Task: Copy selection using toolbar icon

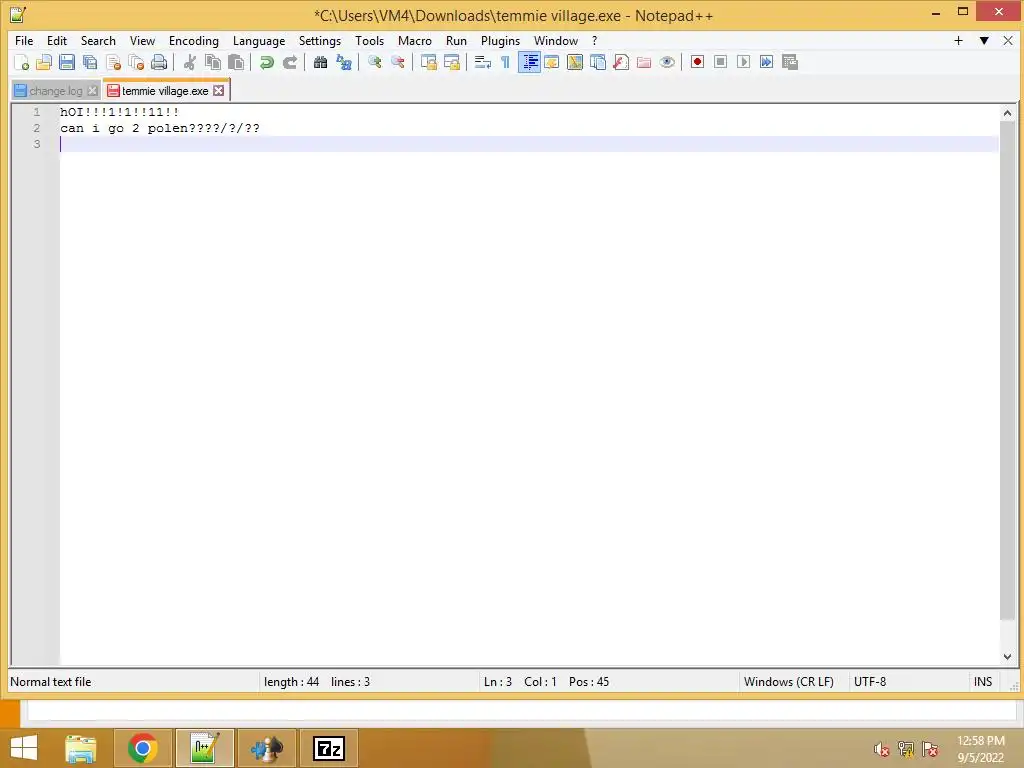Action: click(x=213, y=62)
